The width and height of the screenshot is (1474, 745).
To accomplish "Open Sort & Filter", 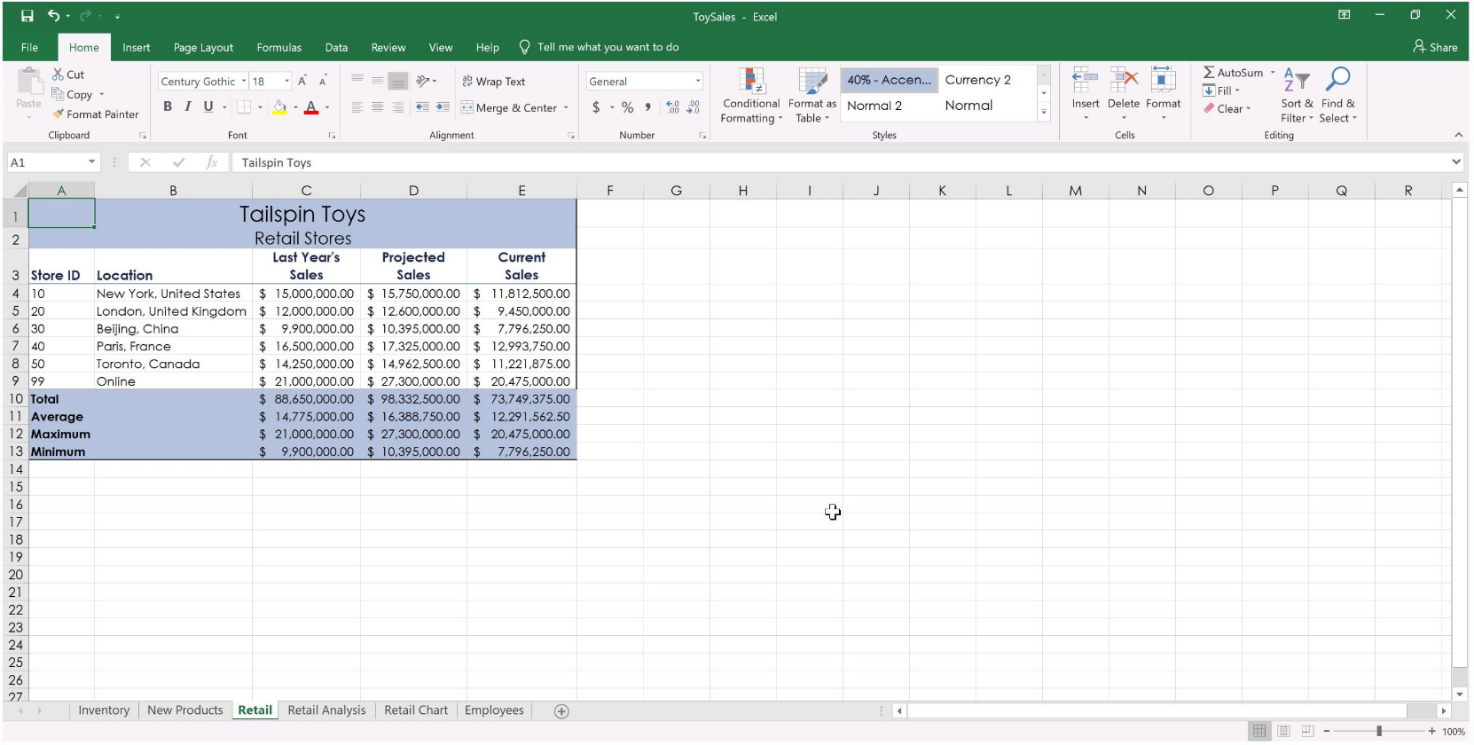I will pyautogui.click(x=1296, y=96).
